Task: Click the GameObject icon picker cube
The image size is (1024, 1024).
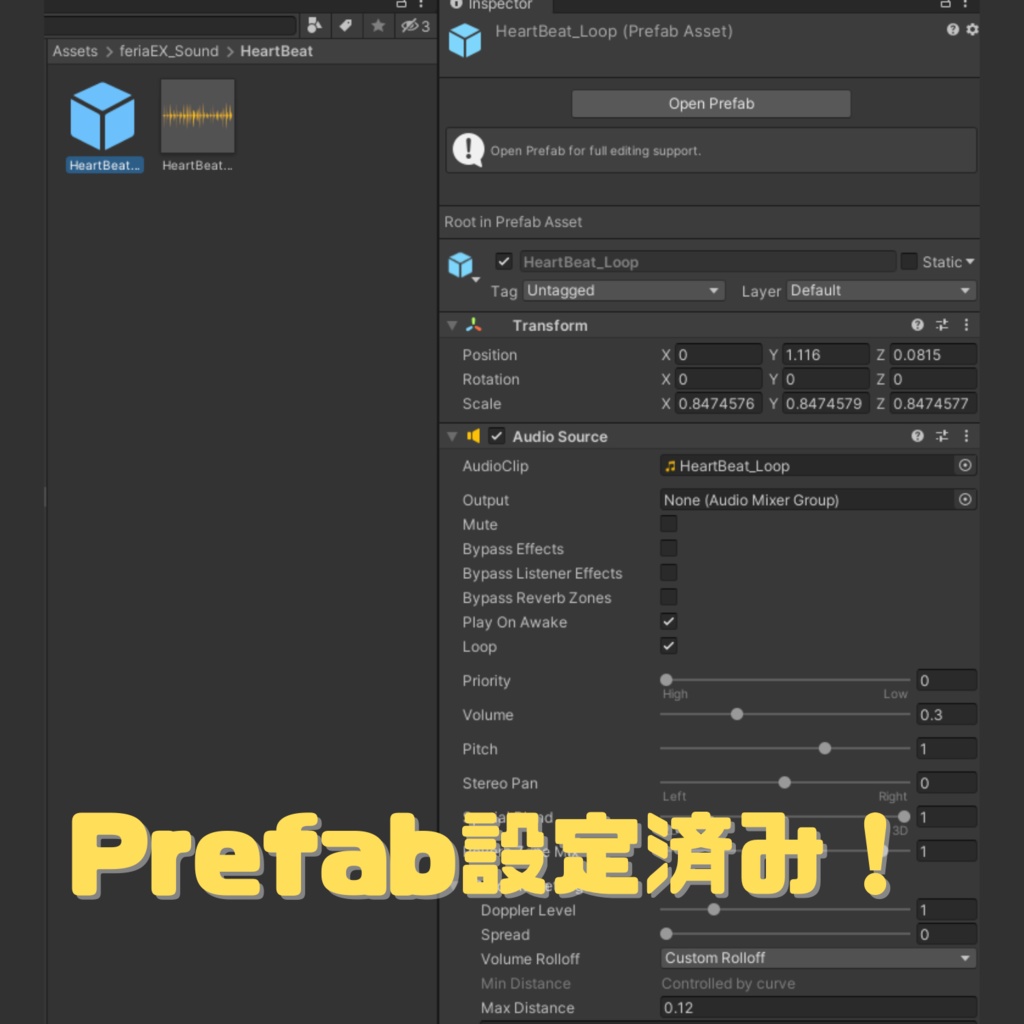Action: click(461, 265)
